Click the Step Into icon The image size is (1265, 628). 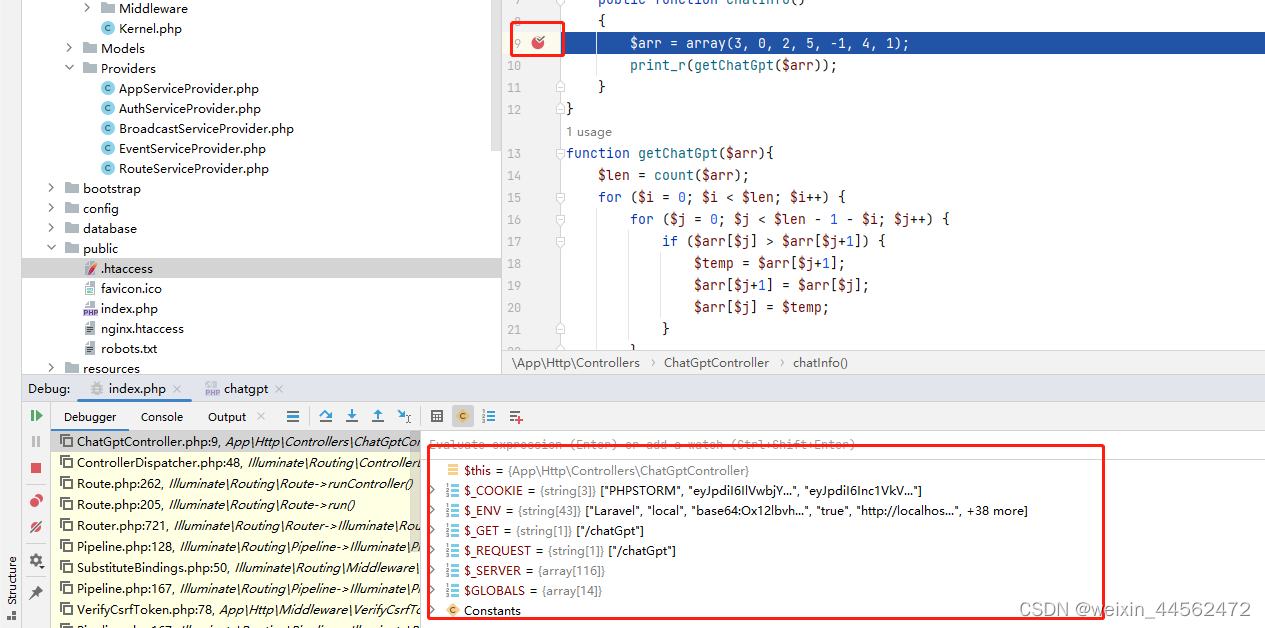(x=352, y=416)
